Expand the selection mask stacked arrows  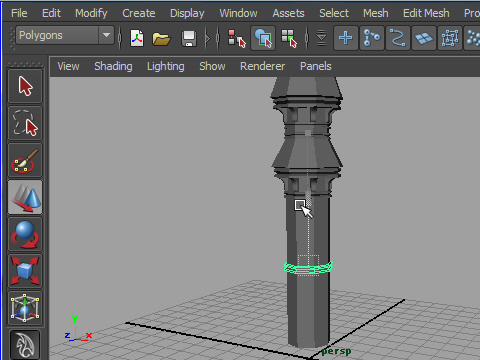point(321,38)
